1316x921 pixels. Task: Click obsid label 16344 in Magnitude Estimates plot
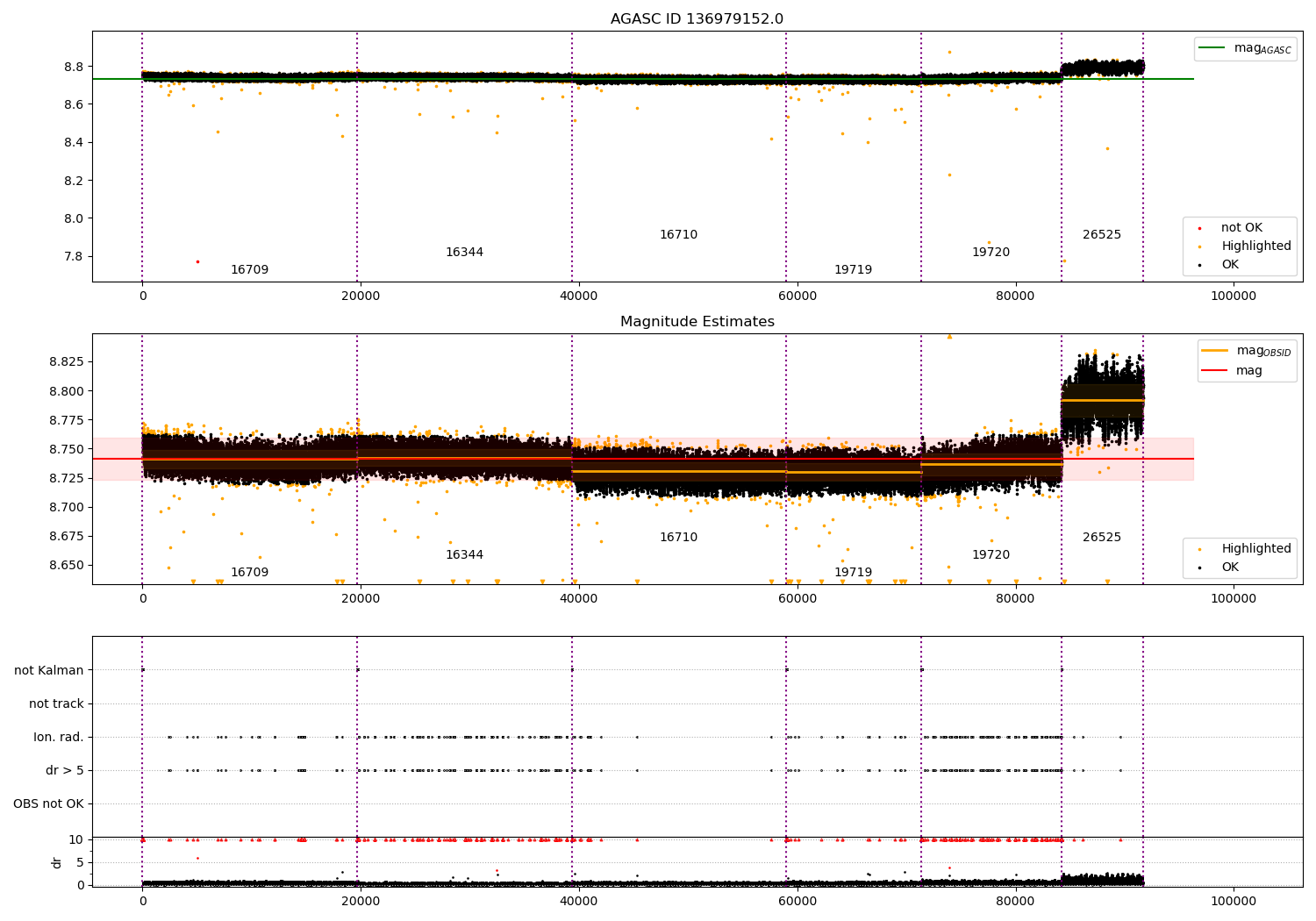point(464,555)
